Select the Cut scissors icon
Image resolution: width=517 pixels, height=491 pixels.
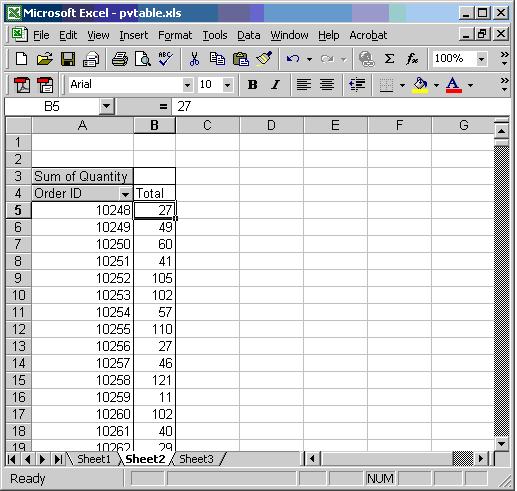[x=194, y=59]
